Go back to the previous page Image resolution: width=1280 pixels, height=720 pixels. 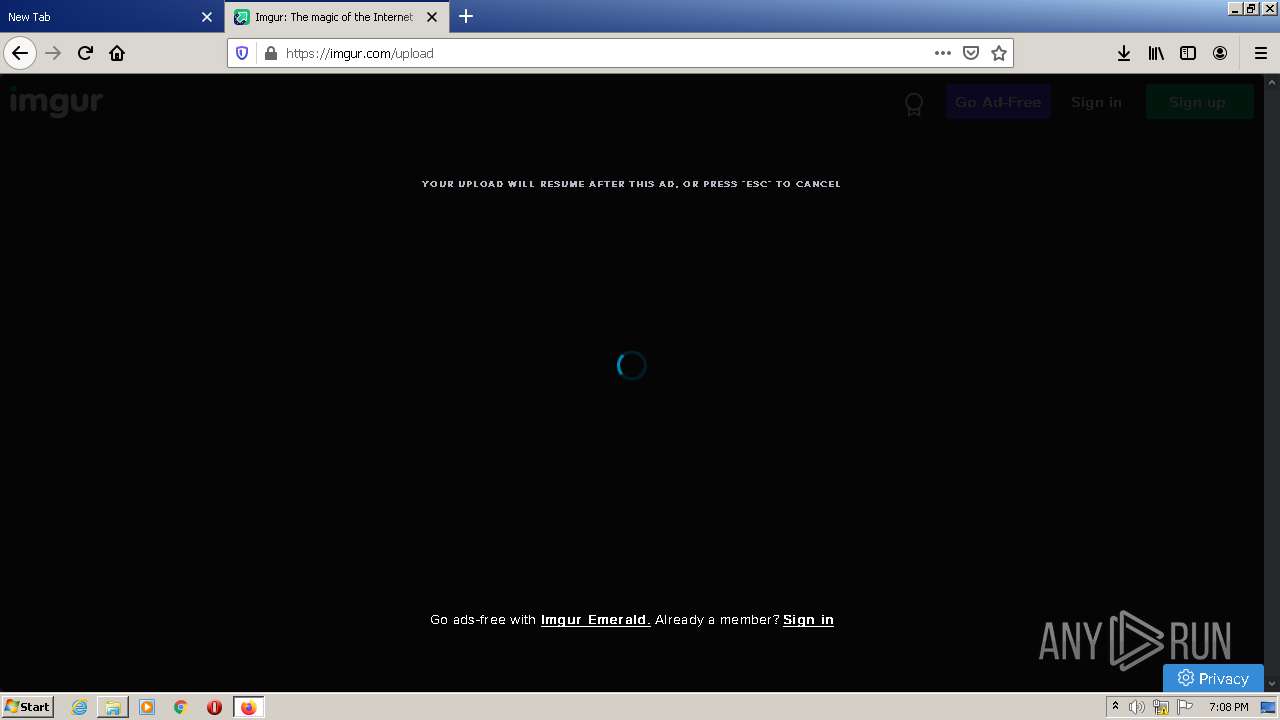click(x=20, y=53)
